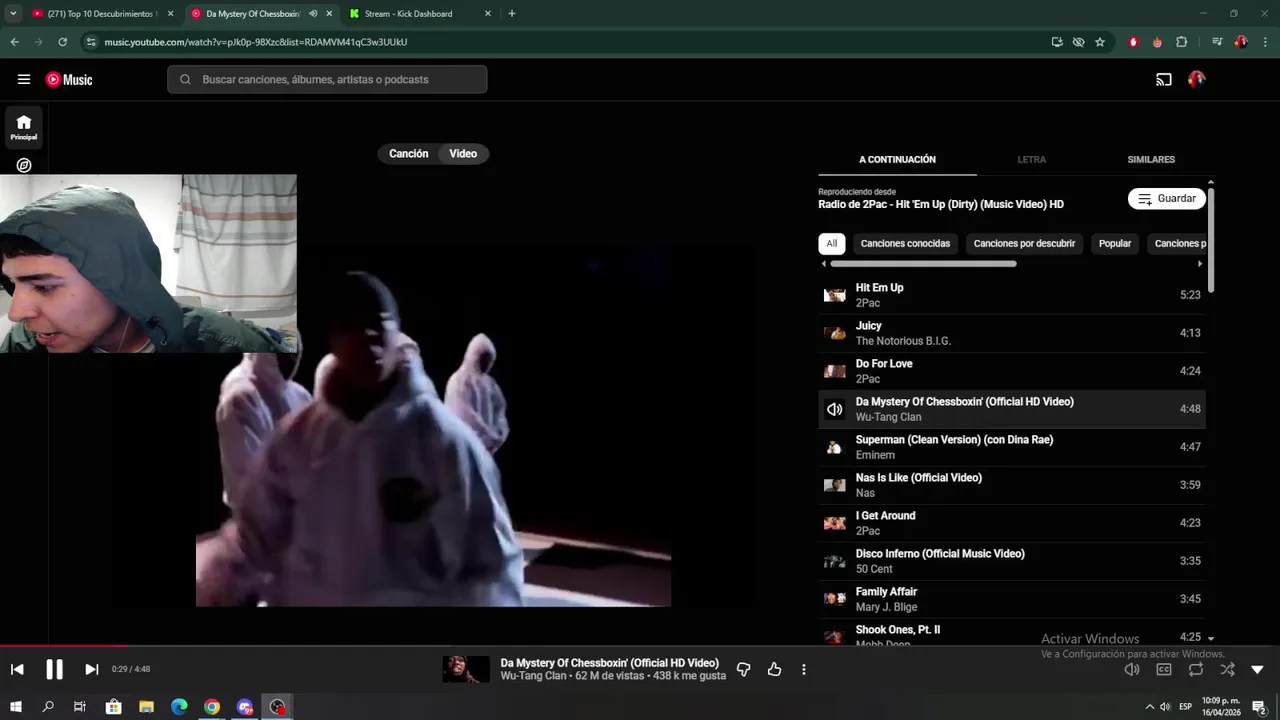
Task: Open the player three-dot more actions menu
Action: coord(804,670)
